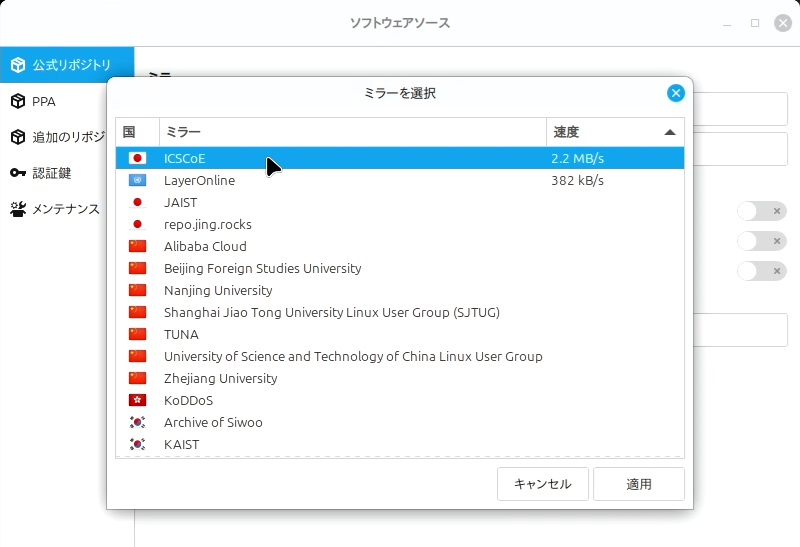Sort list by 国 column header
800x547 pixels.
pyautogui.click(x=137, y=132)
